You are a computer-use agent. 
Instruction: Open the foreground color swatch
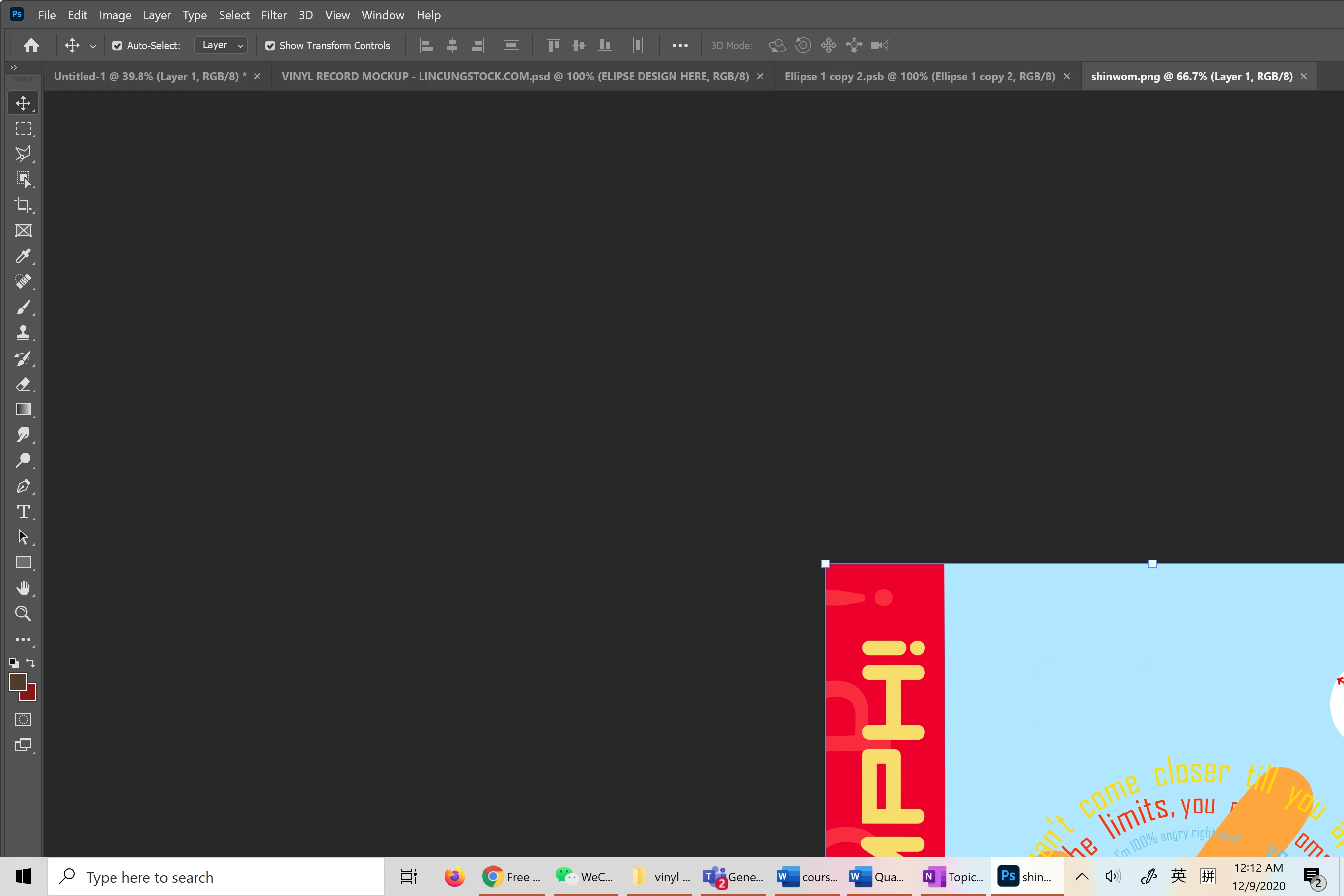pos(17,682)
